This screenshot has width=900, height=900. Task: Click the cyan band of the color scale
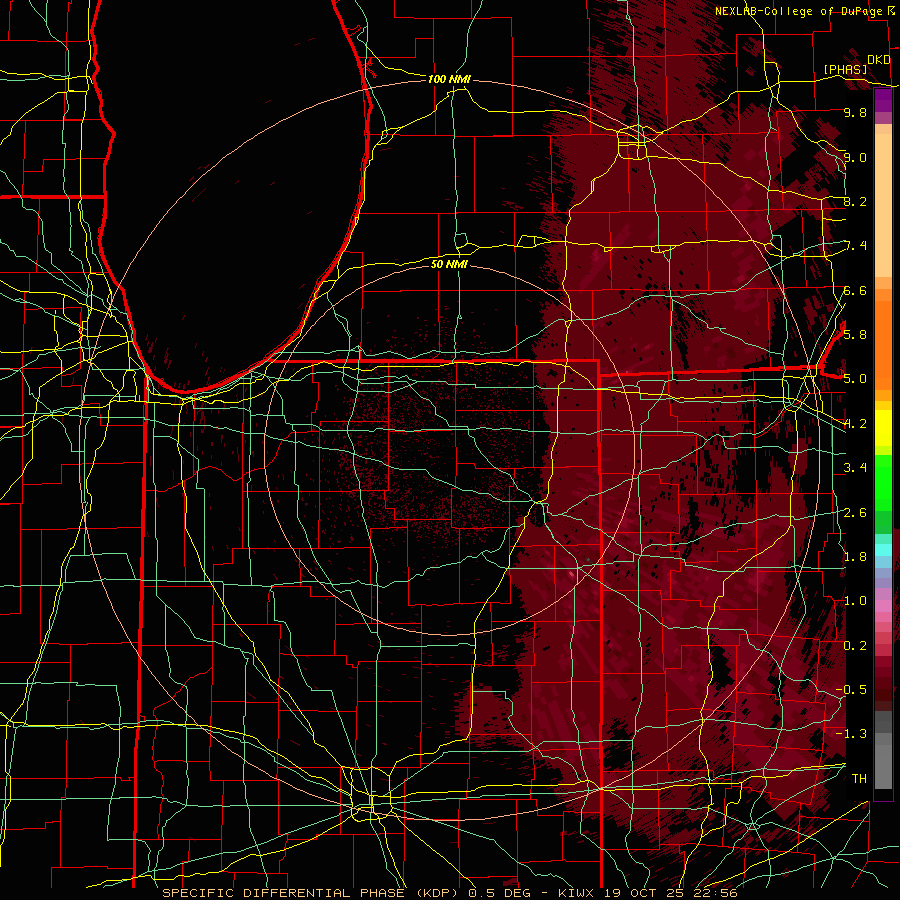(x=883, y=550)
